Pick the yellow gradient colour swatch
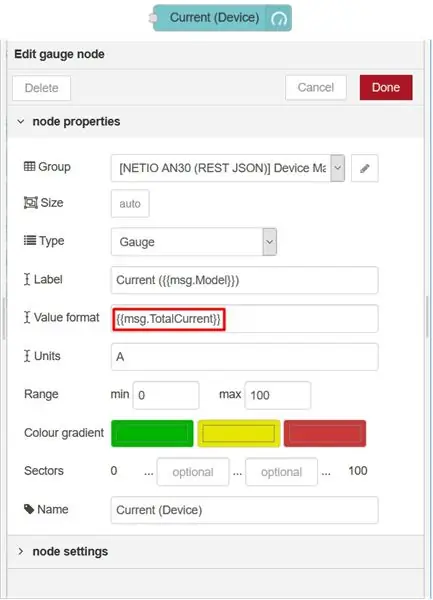433x600 pixels. [239, 434]
